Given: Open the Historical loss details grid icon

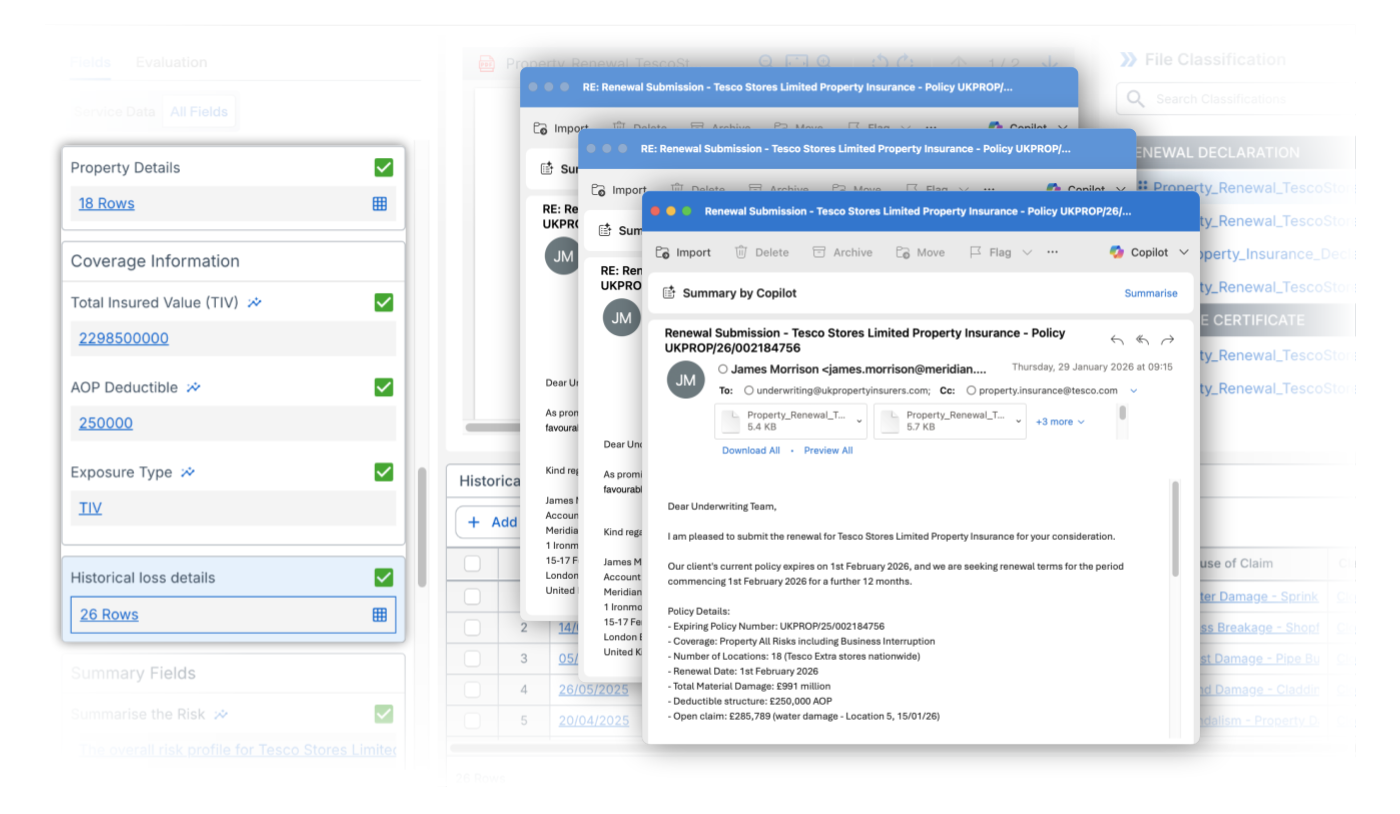Looking at the screenshot, I should click(380, 615).
